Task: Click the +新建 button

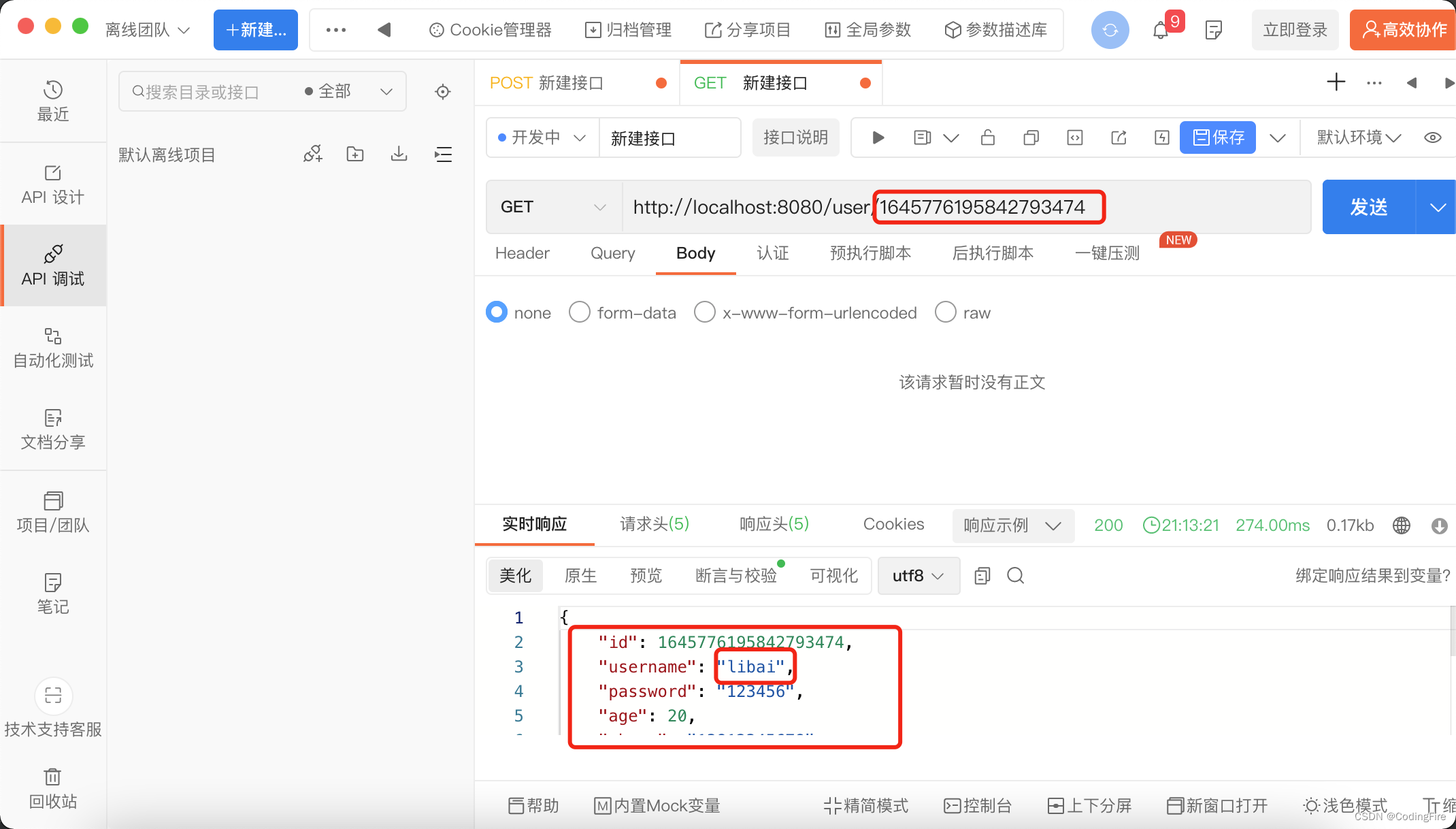Action: 256,30
